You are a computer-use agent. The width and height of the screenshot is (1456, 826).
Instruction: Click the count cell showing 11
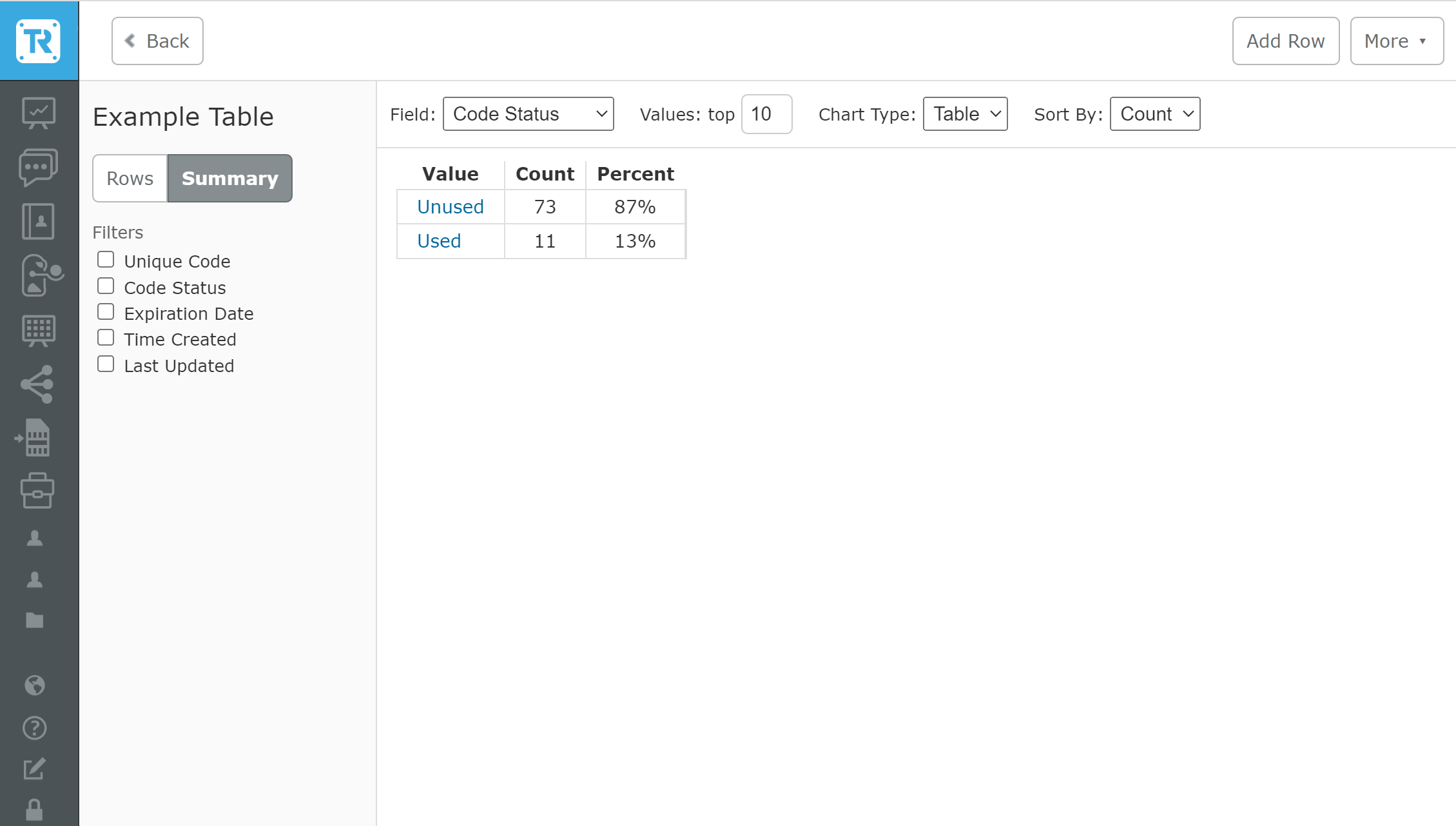pos(545,241)
